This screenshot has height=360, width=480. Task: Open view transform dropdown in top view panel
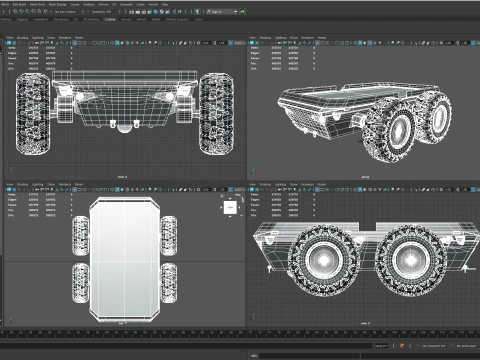(239, 189)
